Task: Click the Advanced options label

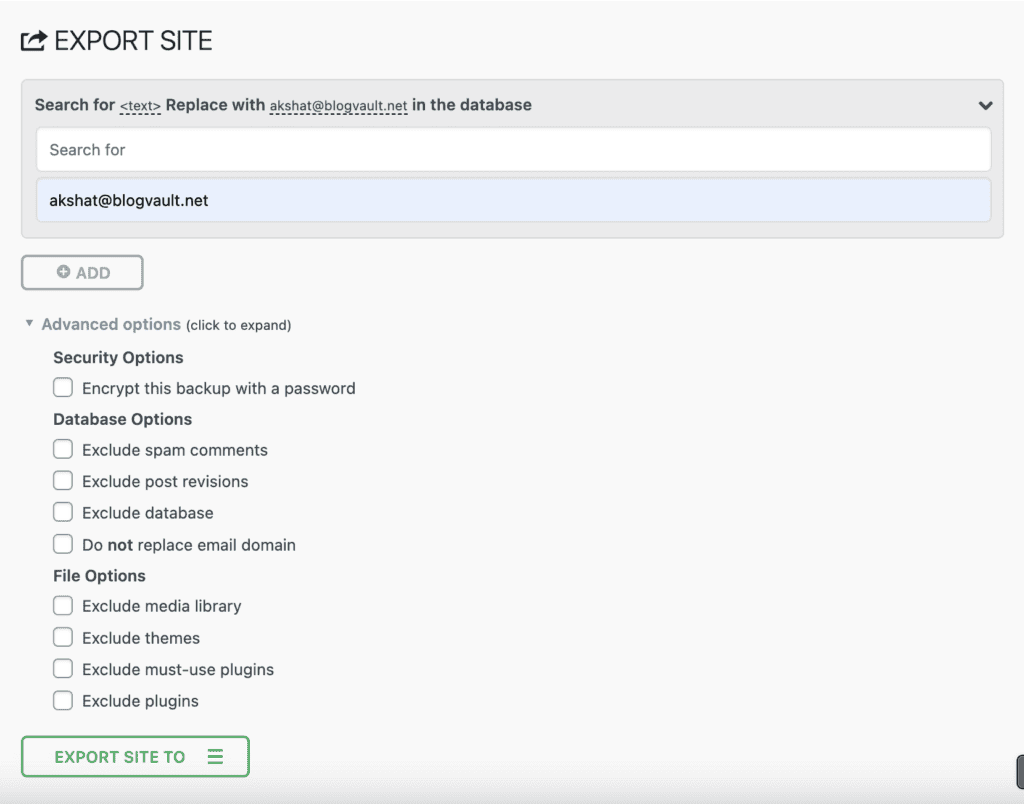Action: click(x=111, y=324)
